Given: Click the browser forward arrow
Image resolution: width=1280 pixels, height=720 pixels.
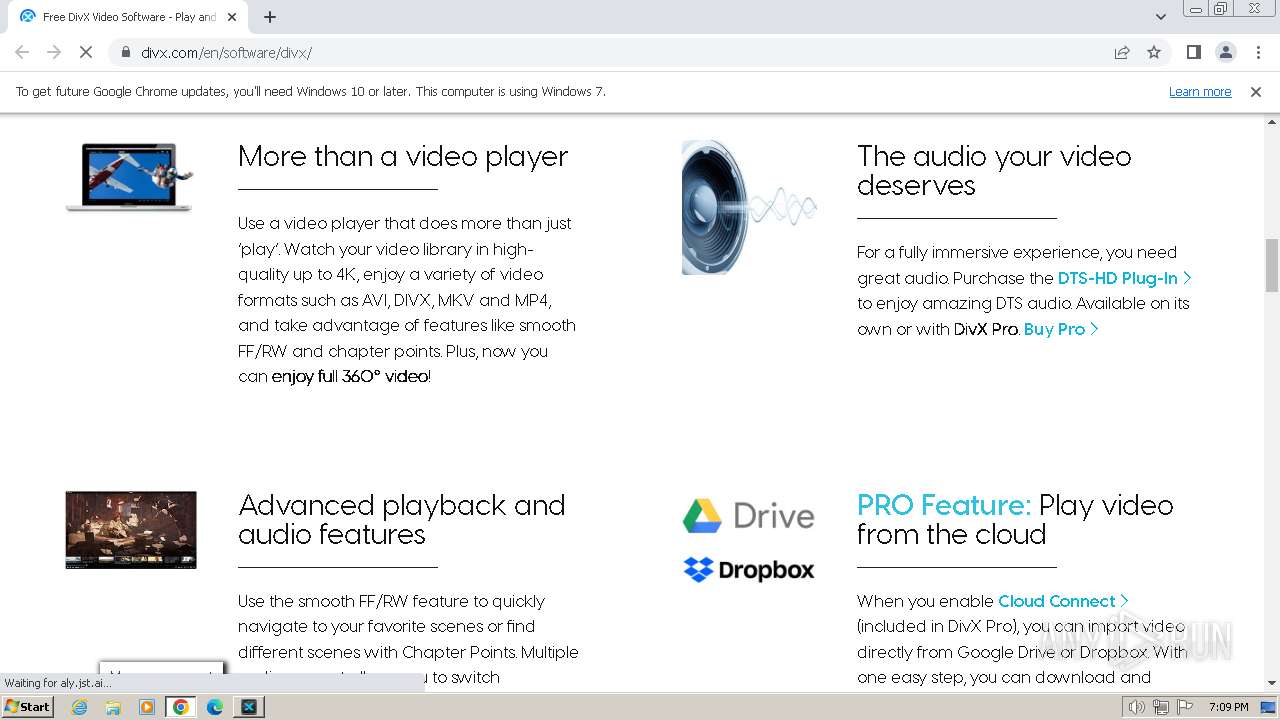Looking at the screenshot, I should click(54, 52).
